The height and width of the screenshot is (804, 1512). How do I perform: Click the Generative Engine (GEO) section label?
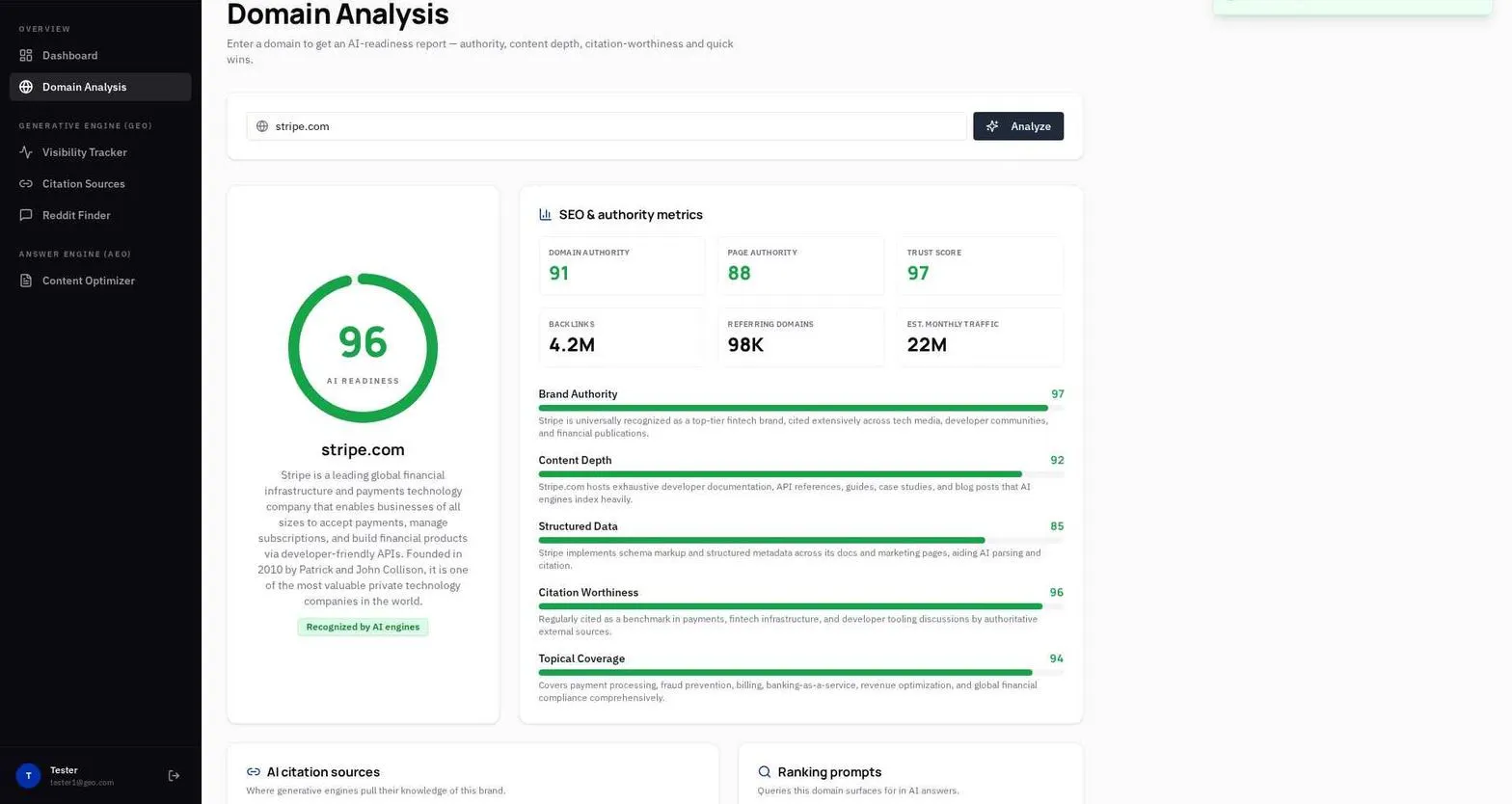tap(85, 125)
